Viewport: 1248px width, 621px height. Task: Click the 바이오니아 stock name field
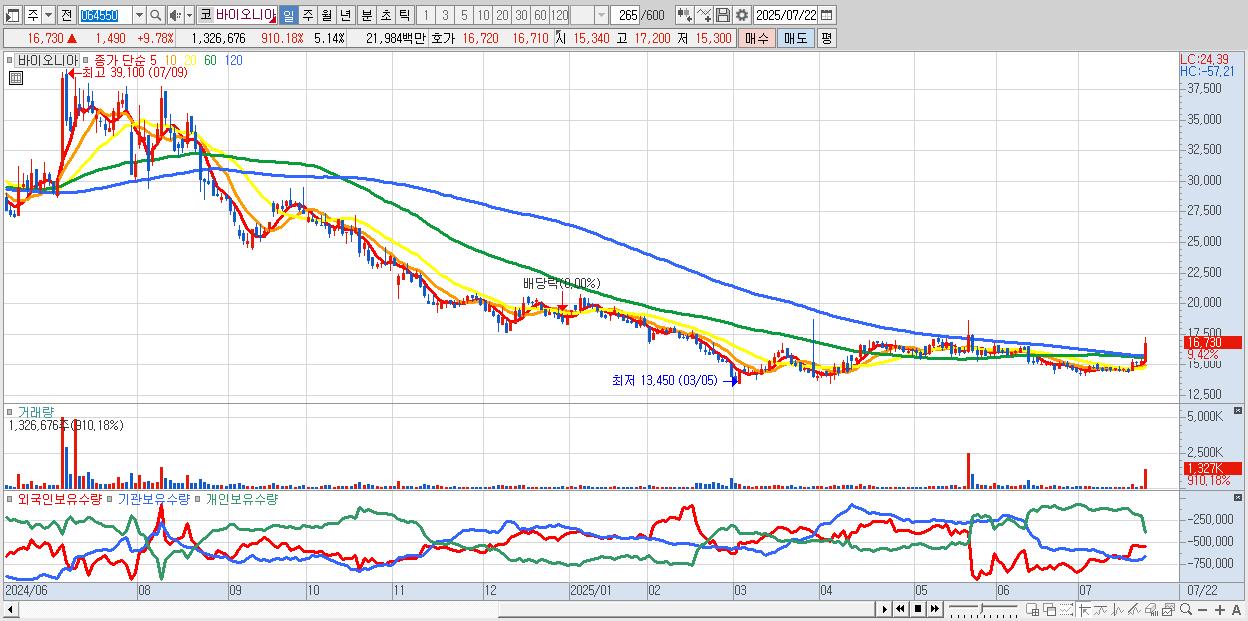(245, 15)
